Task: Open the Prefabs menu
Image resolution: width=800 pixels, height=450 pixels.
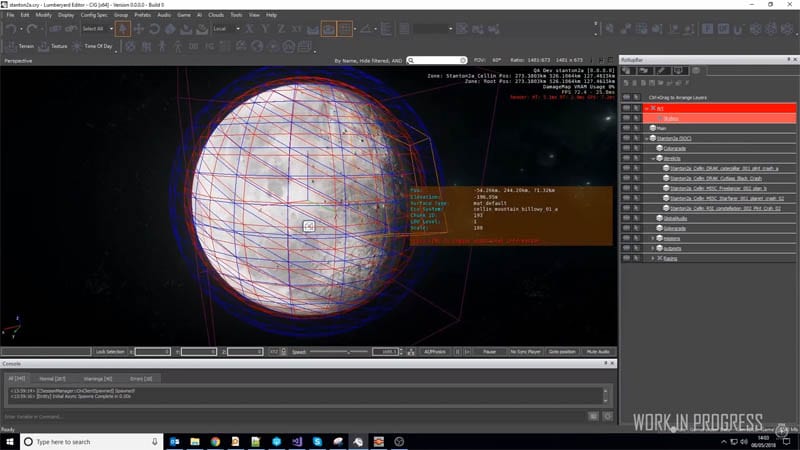Action: click(x=142, y=15)
